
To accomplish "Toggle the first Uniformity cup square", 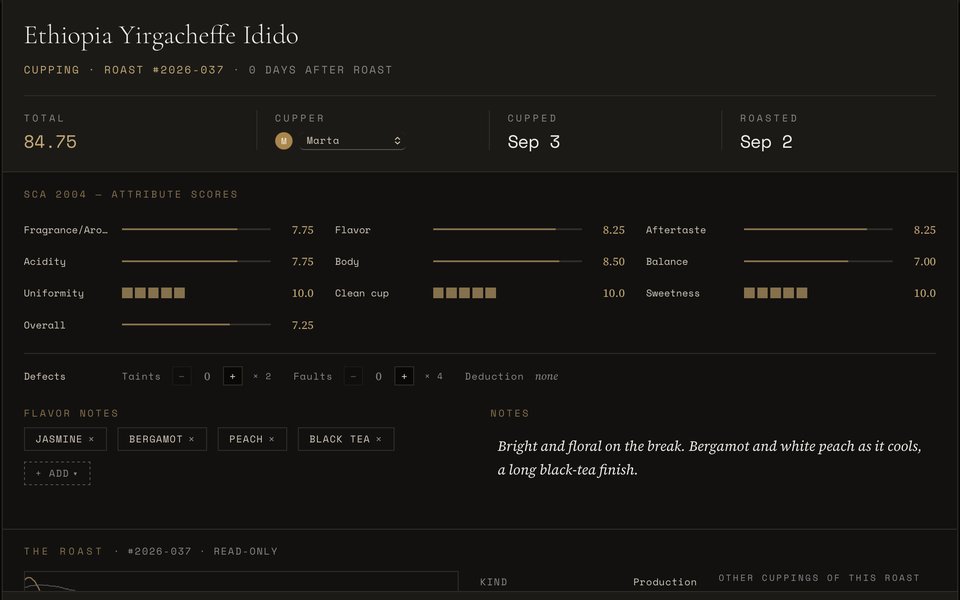I will [x=127, y=293].
